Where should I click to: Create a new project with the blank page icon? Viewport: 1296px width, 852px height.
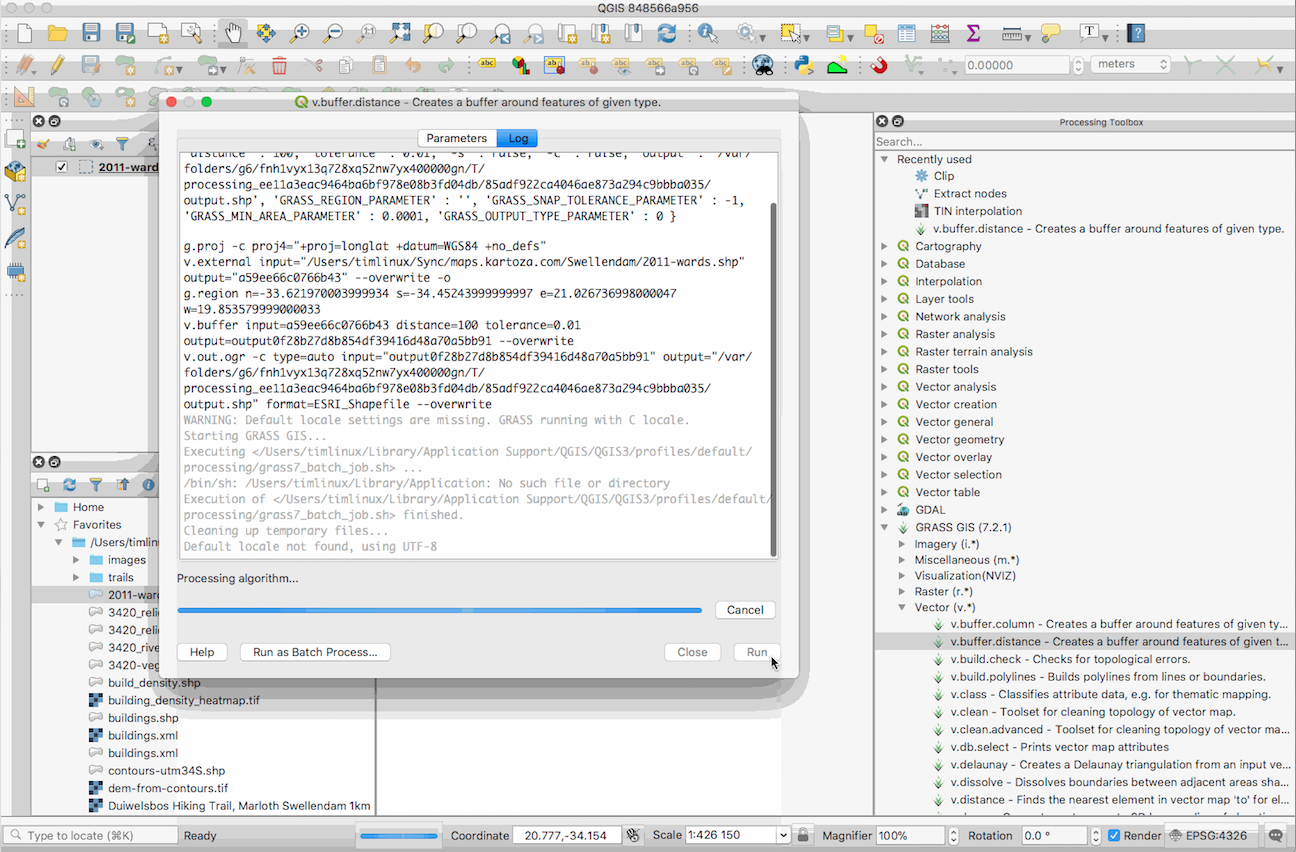point(24,34)
